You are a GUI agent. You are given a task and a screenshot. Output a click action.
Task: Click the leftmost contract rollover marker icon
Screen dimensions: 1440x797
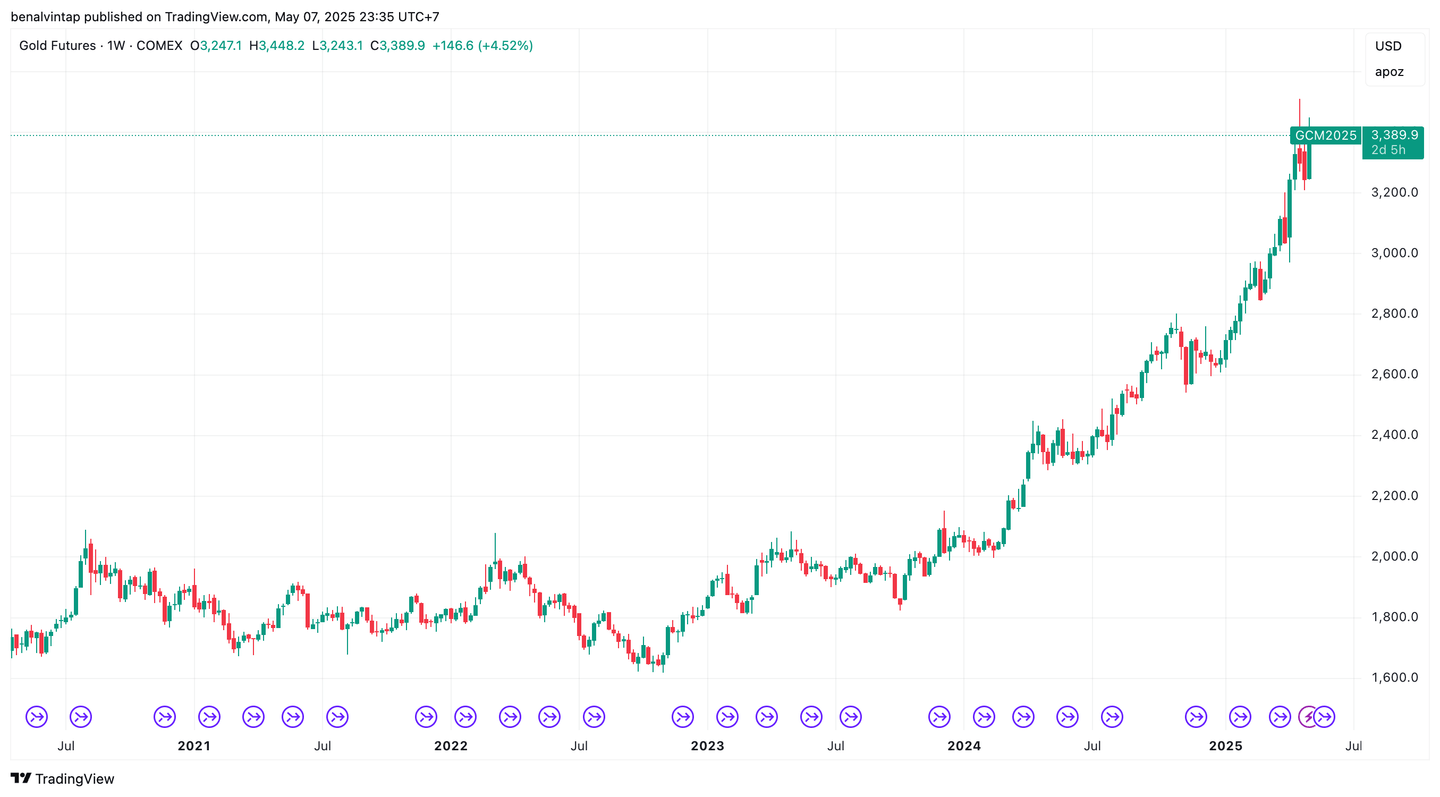[36, 716]
